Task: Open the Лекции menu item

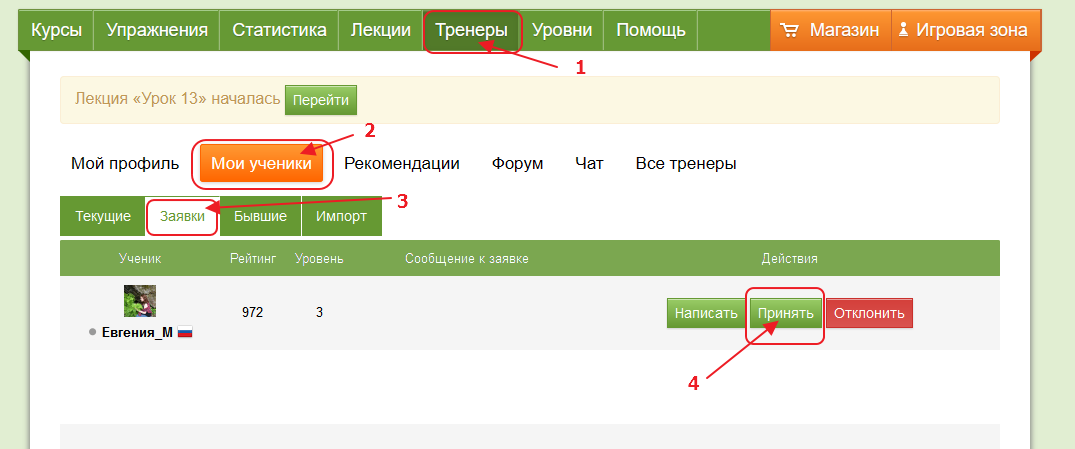Action: pos(381,30)
